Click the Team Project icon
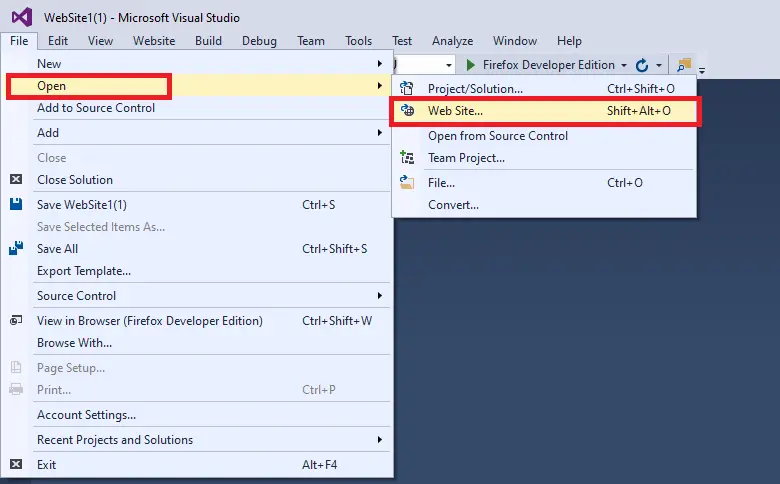This screenshot has height=484, width=780. 407,157
